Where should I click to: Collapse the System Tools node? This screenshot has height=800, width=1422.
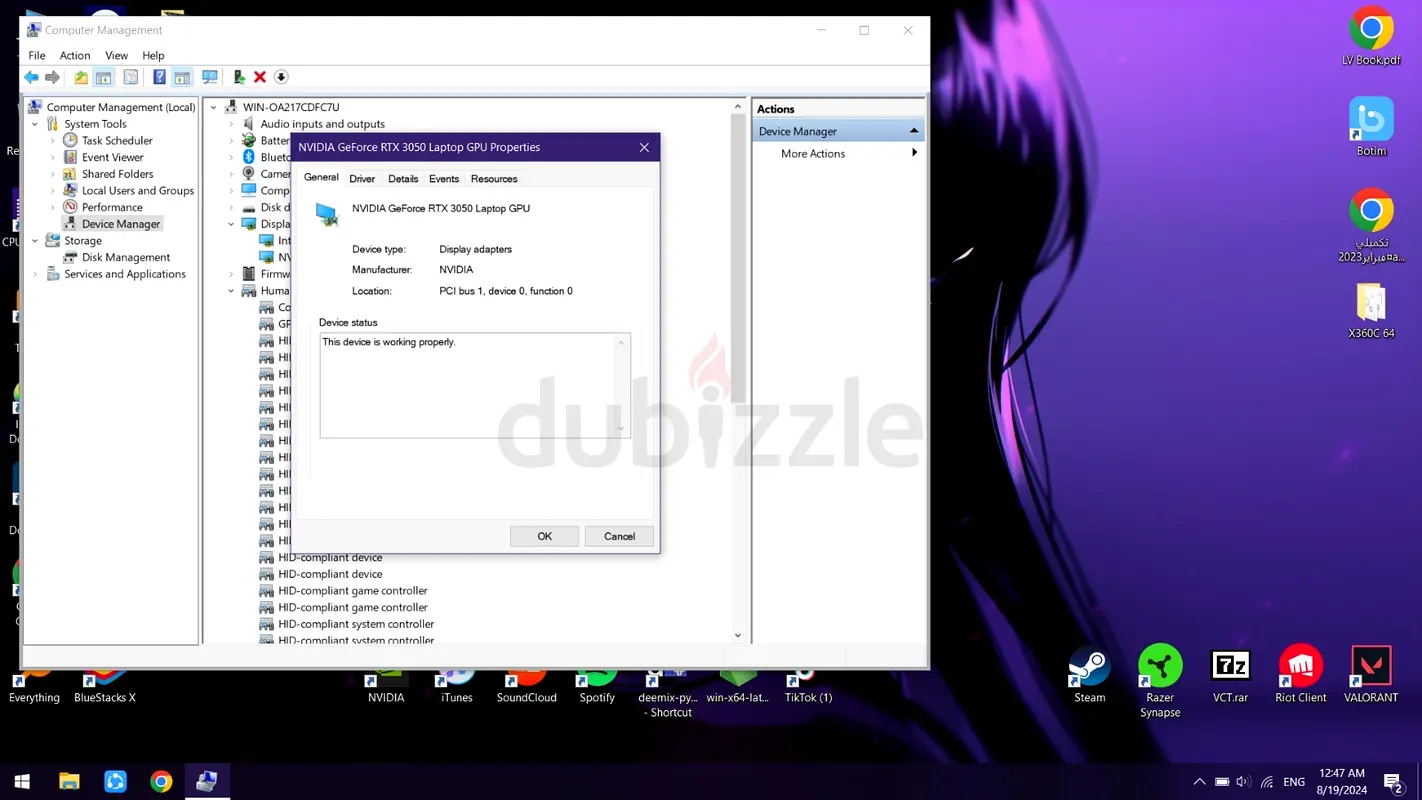(x=35, y=124)
